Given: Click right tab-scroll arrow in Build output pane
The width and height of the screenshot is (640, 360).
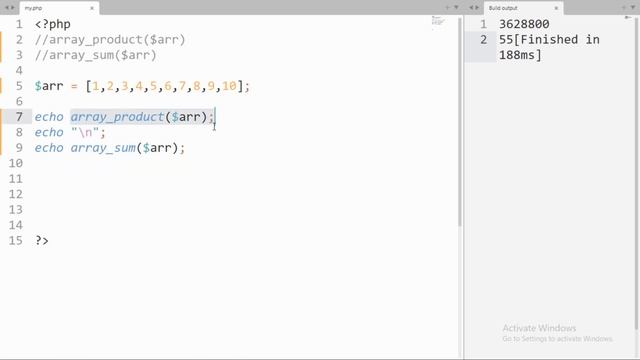Looking at the screenshot, I should pyautogui.click(x=477, y=8).
